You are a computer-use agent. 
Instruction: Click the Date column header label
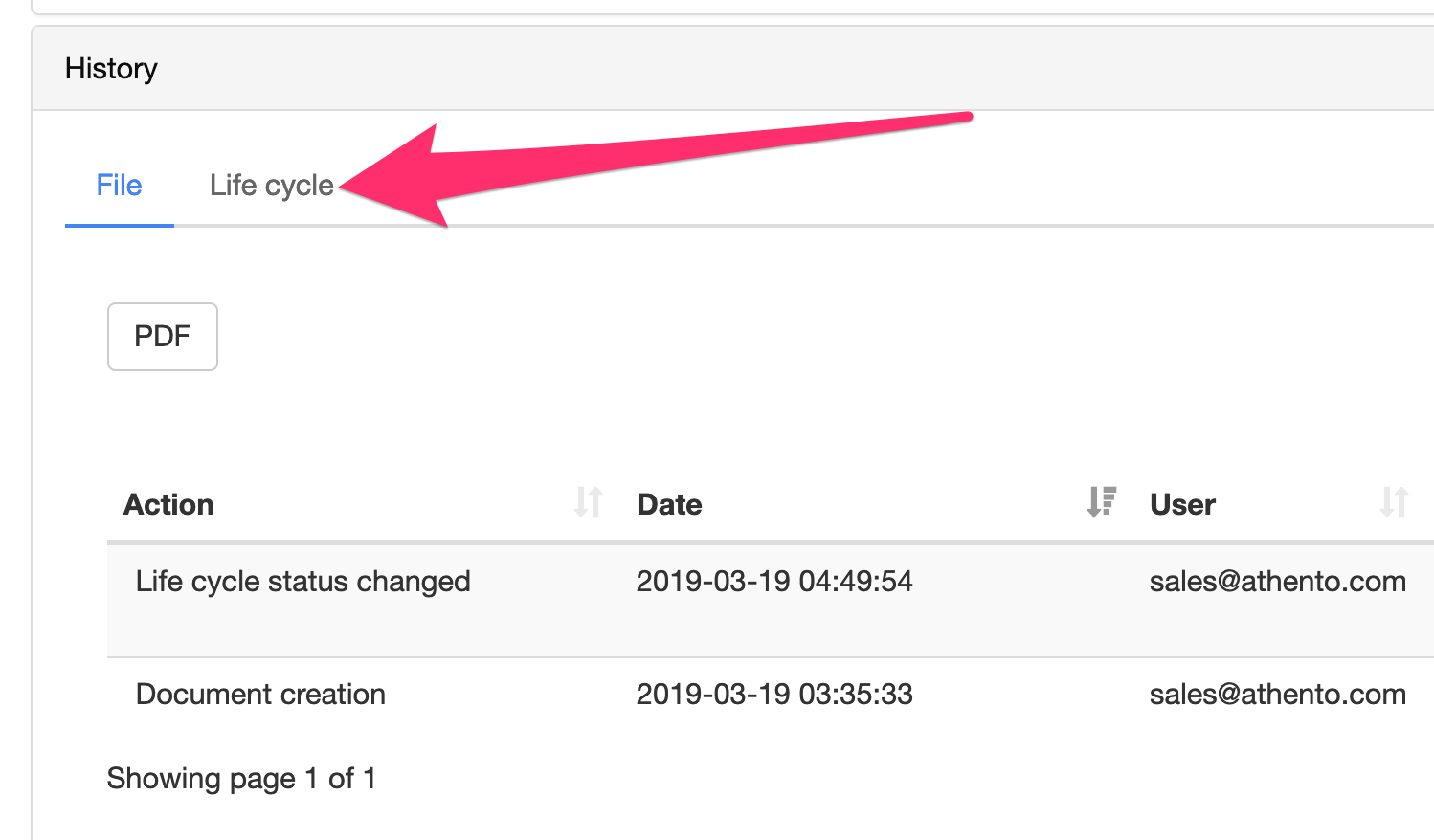pos(669,505)
